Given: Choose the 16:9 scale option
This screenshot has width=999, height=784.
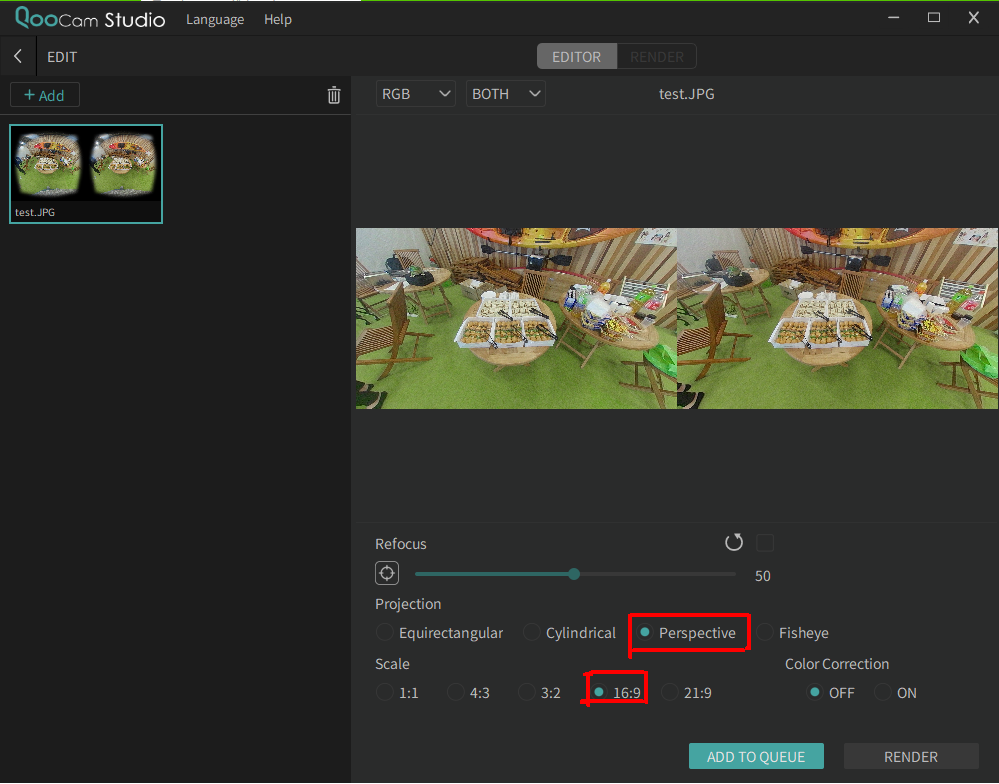Looking at the screenshot, I should click(x=616, y=692).
